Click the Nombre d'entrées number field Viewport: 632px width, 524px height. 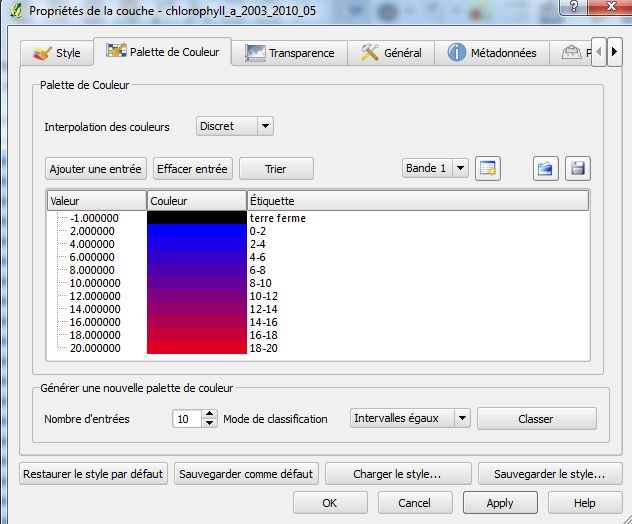click(187, 418)
